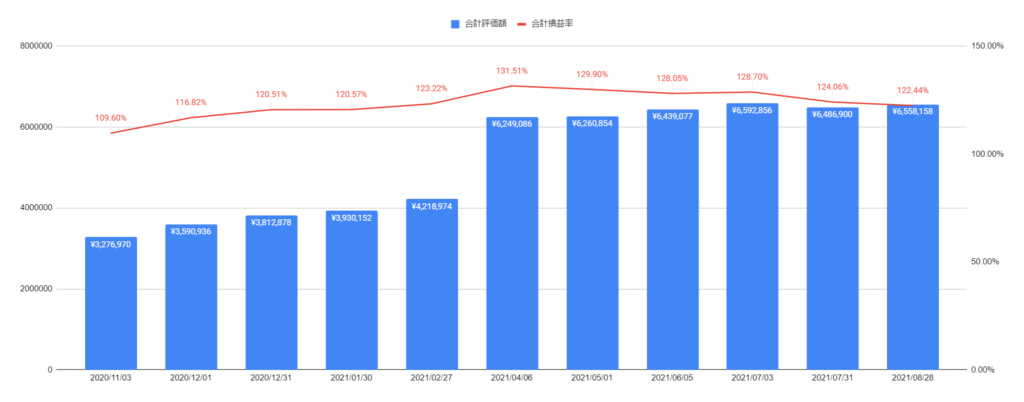Select the 123.22% line data label
Viewport: 1024px width, 402px height.
tap(432, 89)
